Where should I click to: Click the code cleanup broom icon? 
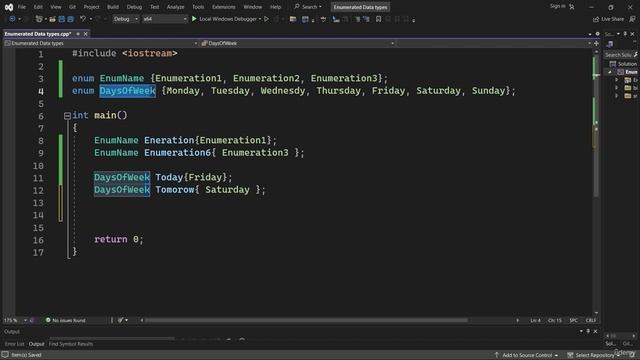pyautogui.click(x=121, y=320)
